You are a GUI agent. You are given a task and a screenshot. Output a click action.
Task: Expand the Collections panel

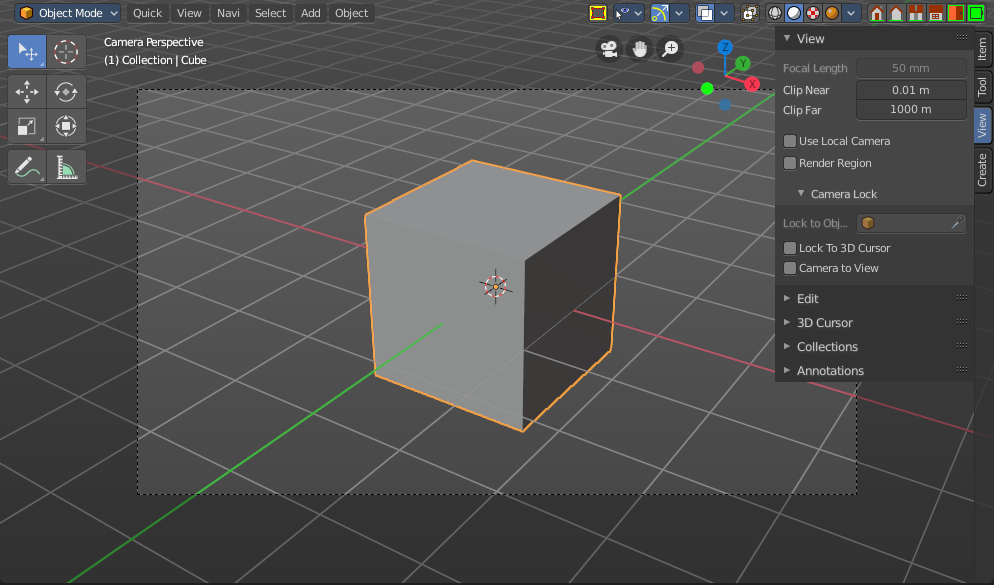(787, 346)
